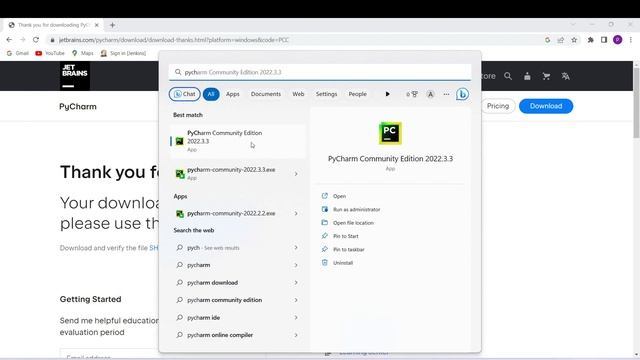Image resolution: width=640 pixels, height=360 pixels.
Task: Pin PyCharm to taskbar
Action: pyautogui.click(x=349, y=249)
